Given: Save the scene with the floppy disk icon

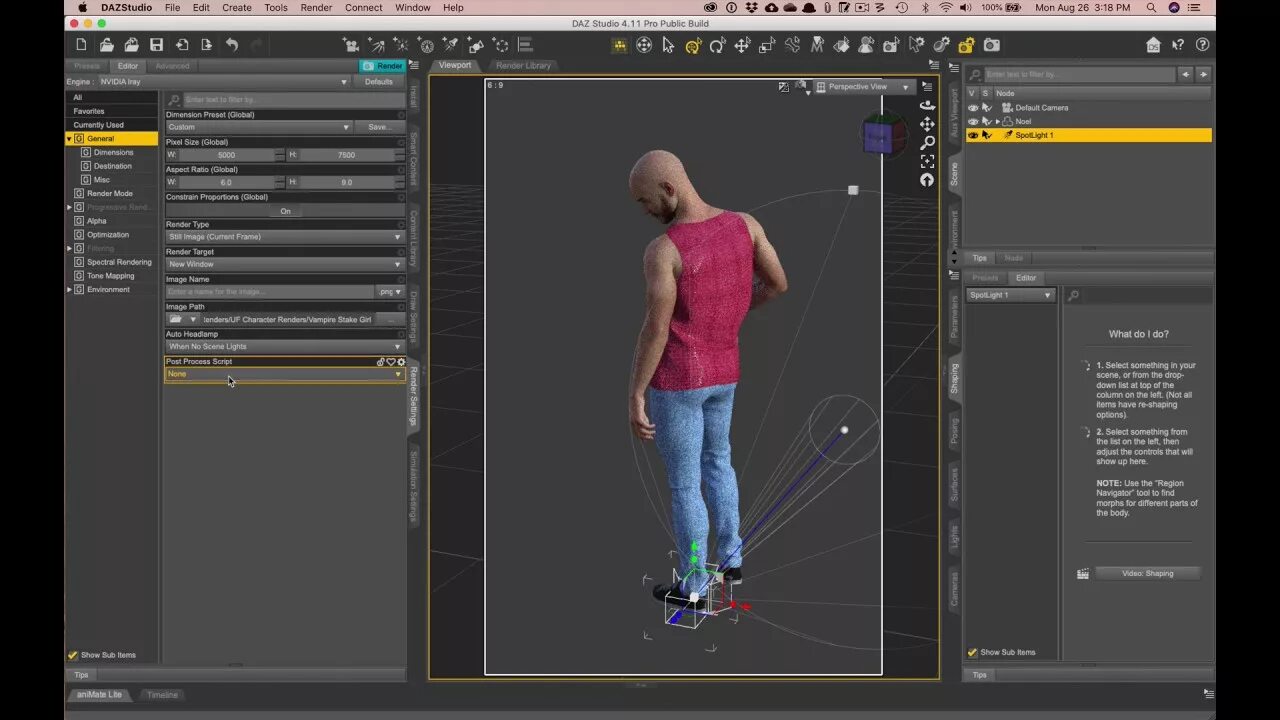Looking at the screenshot, I should [156, 45].
